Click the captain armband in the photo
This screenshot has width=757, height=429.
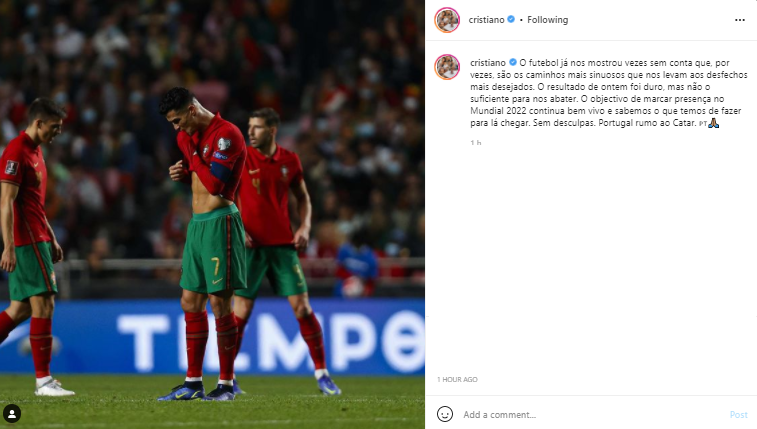coord(221,171)
